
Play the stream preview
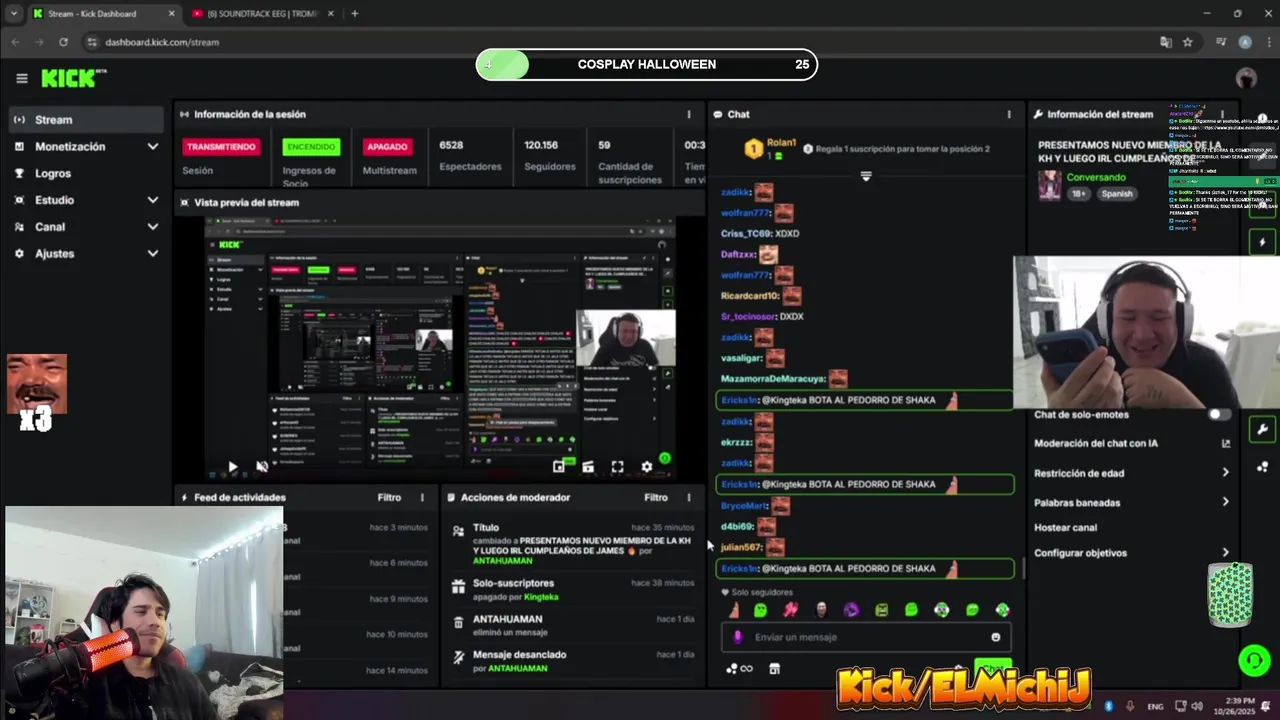232,466
